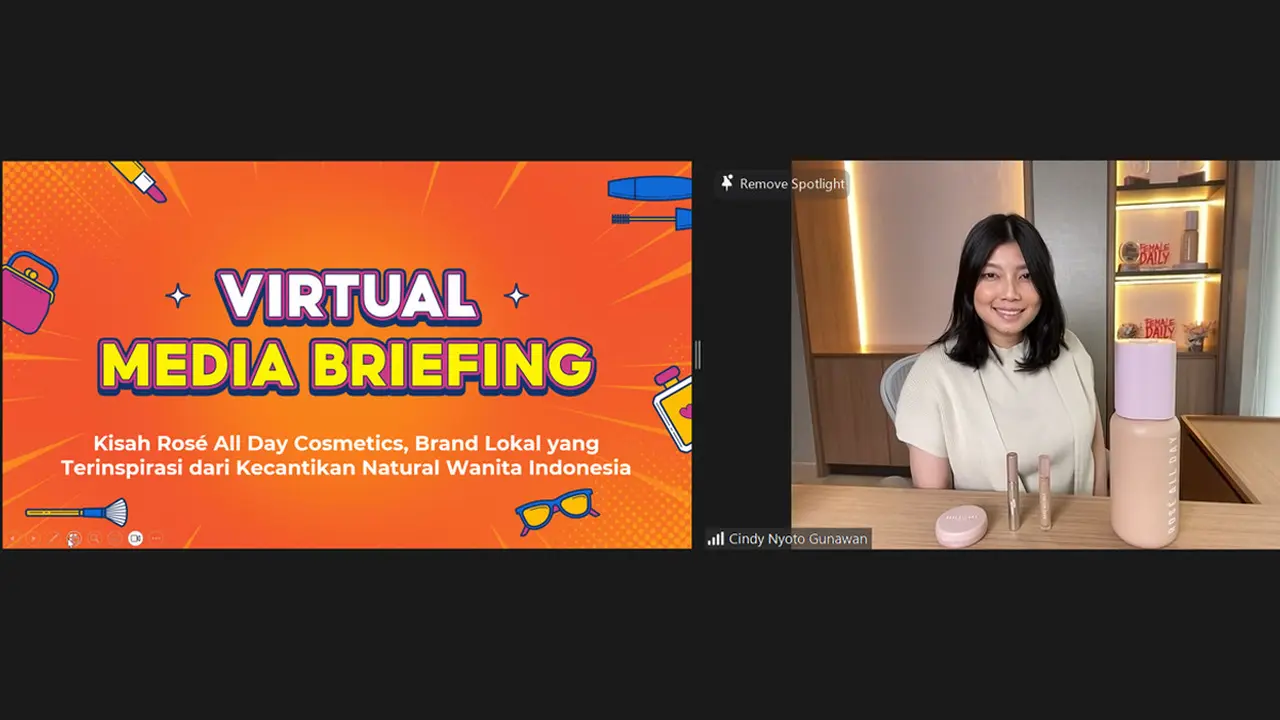Advance to the next slide arrow

click(33, 538)
